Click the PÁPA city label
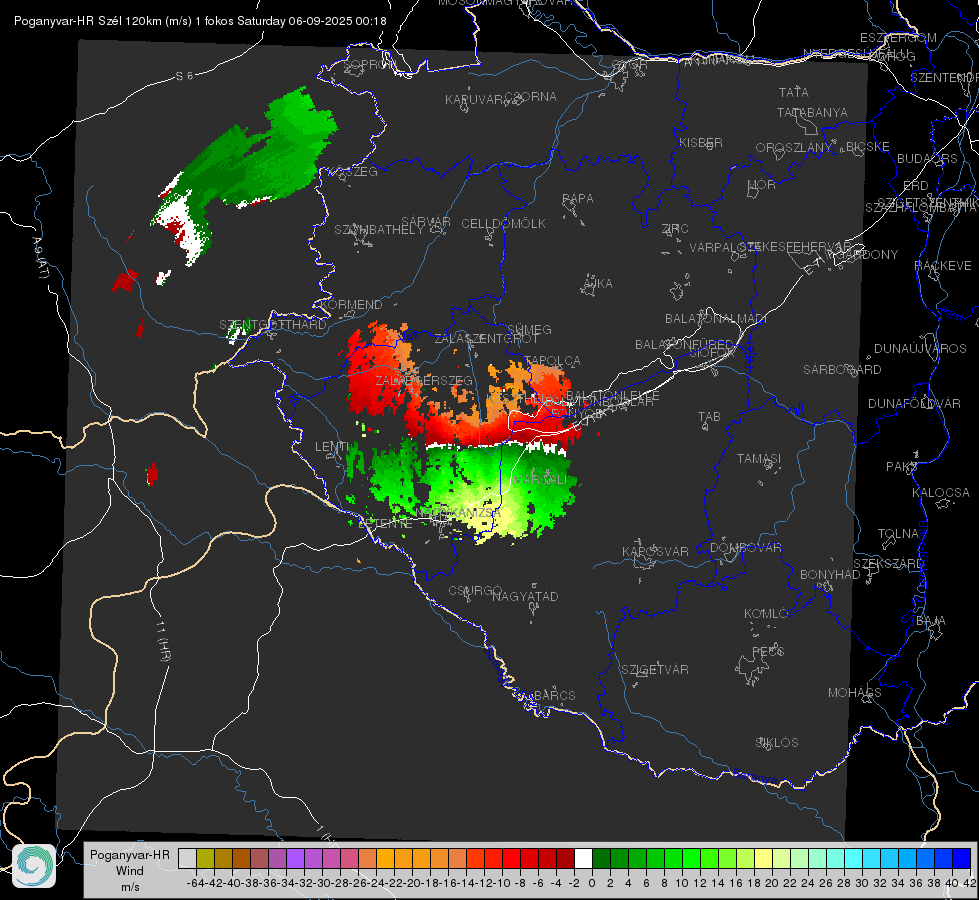The image size is (979, 900). click(x=578, y=199)
